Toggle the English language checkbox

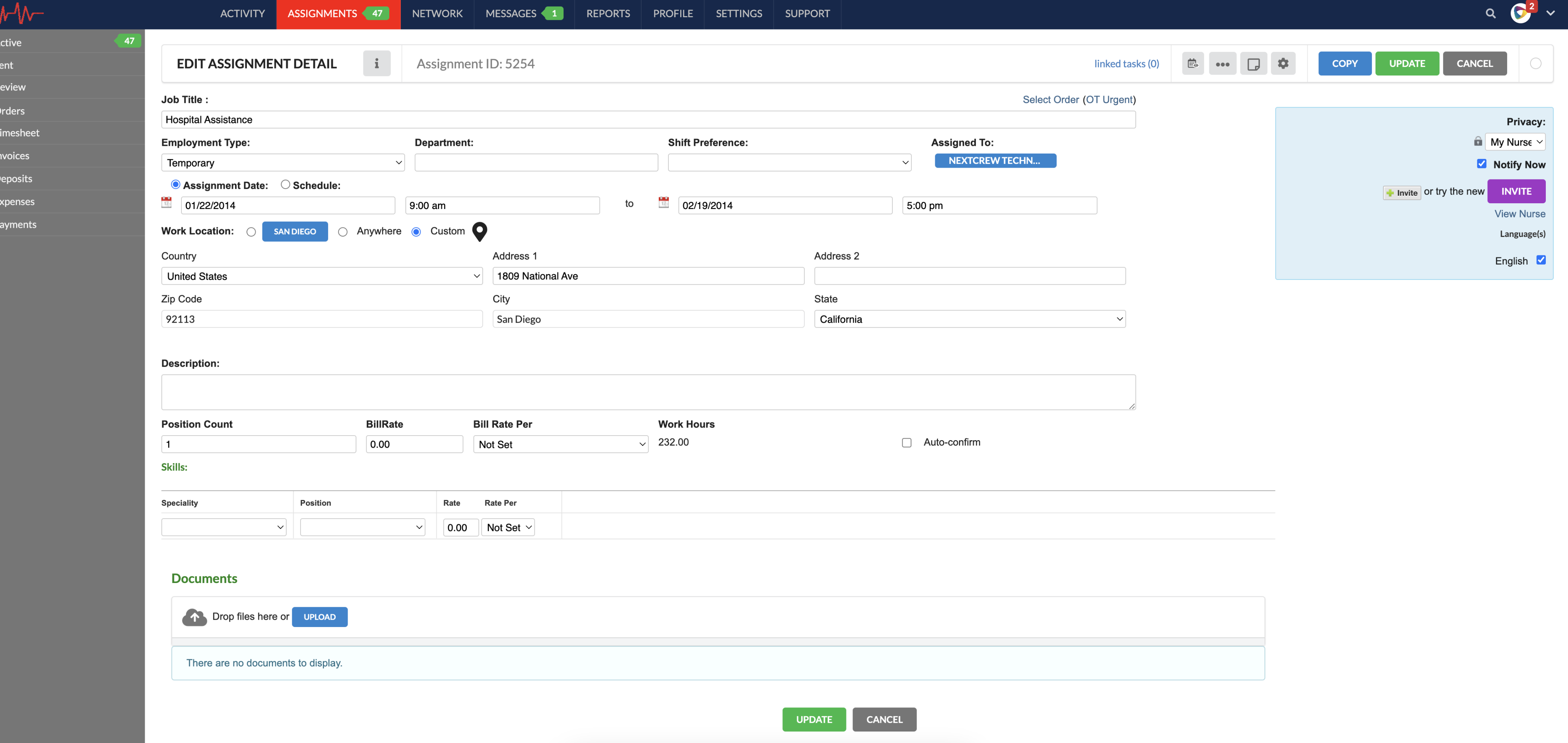click(x=1540, y=260)
